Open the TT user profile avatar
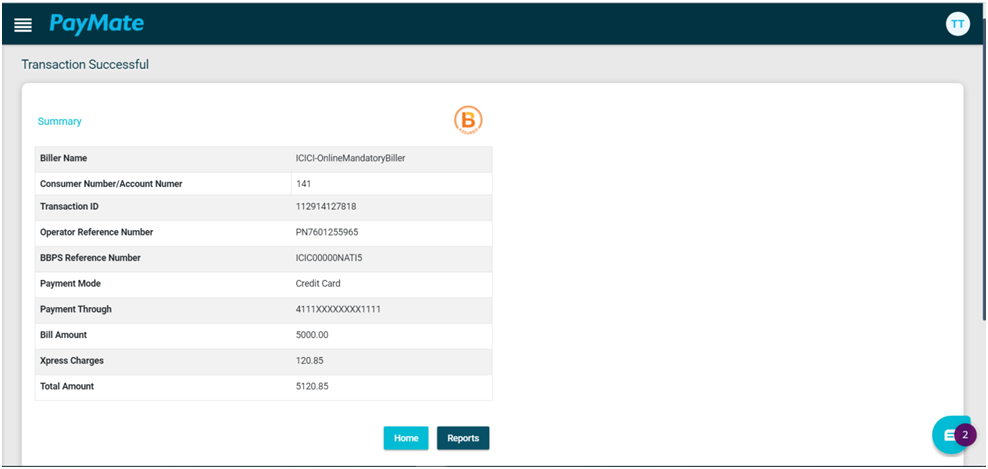The width and height of the screenshot is (988, 469). pyautogui.click(x=957, y=24)
